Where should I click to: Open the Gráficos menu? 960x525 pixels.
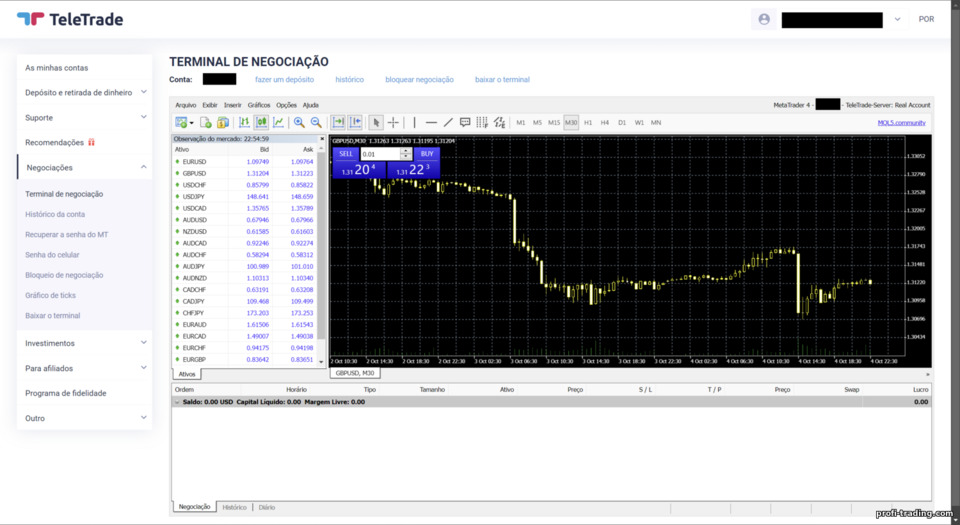coord(259,105)
